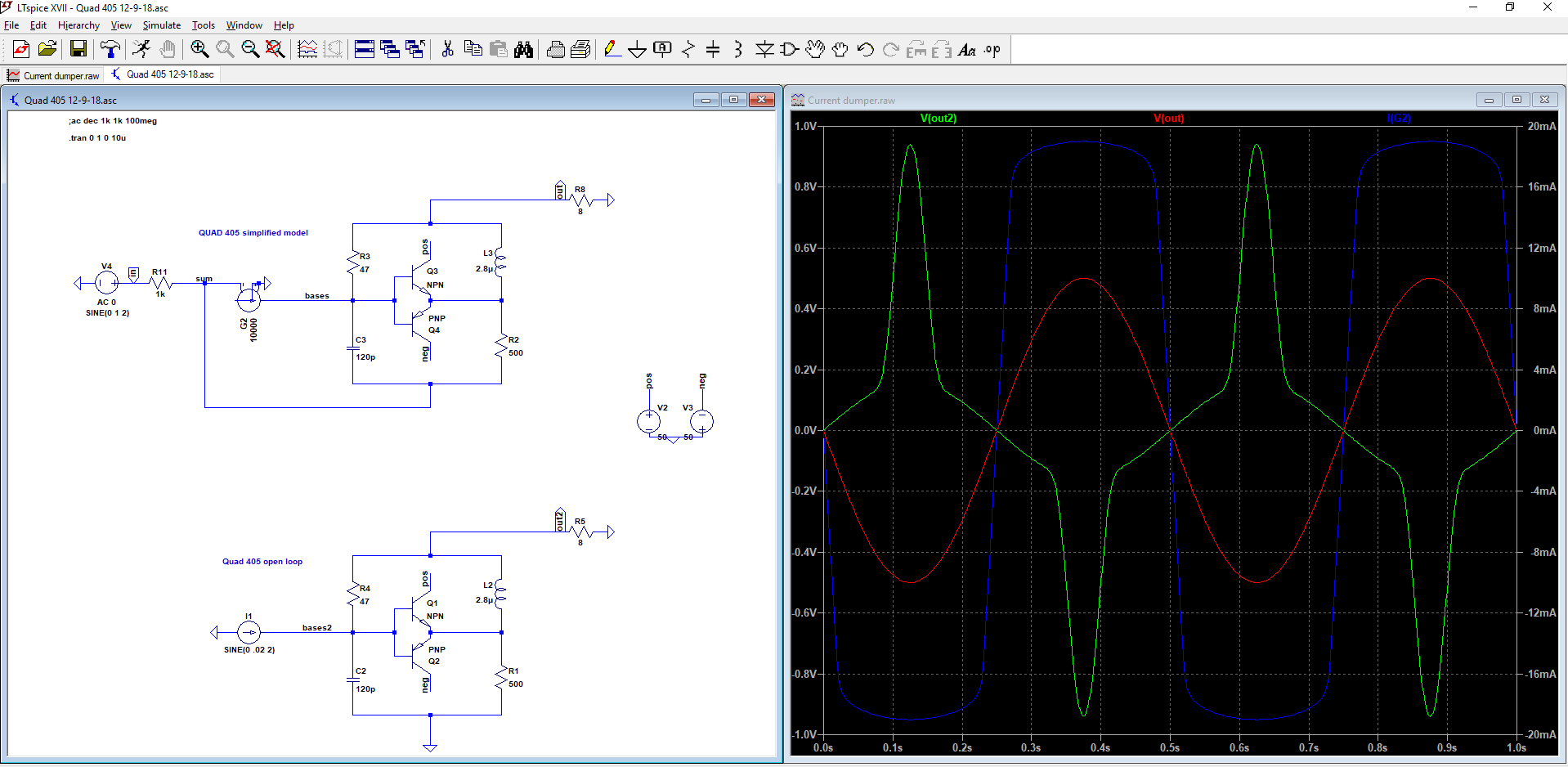This screenshot has width=1568, height=767.
Task: Open Pick Visible Traces icon
Action: (x=307, y=50)
